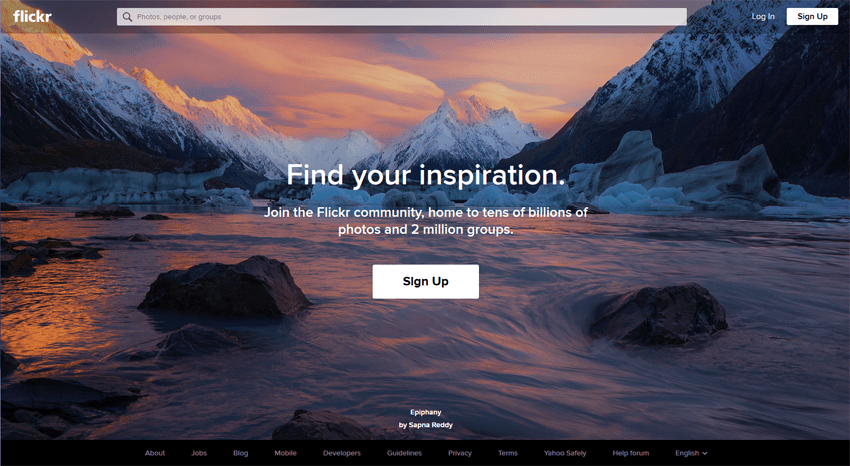Click the Sign Up button in header
This screenshot has height=466, width=850.
click(812, 16)
